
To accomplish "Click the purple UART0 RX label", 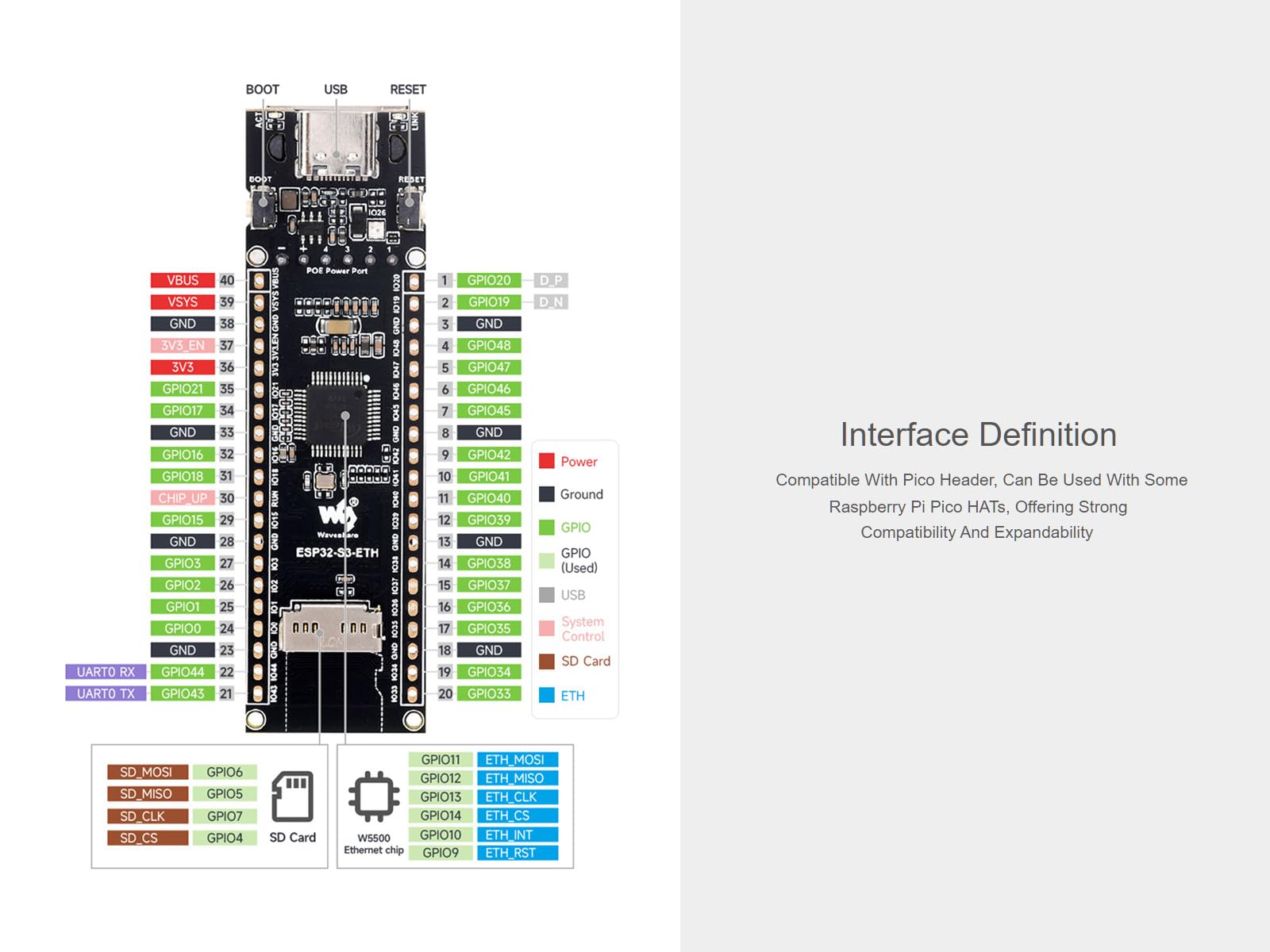I will pyautogui.click(x=106, y=672).
